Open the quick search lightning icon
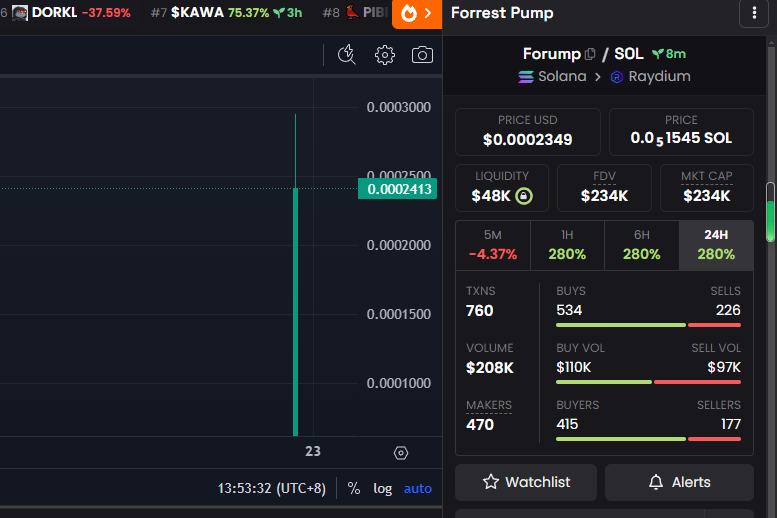 coord(346,55)
